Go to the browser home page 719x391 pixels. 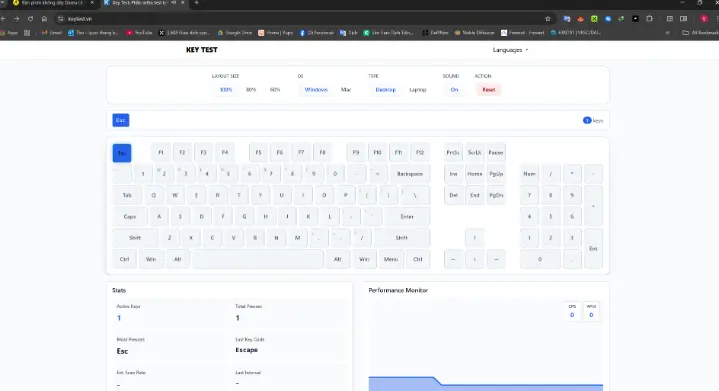coord(44,19)
